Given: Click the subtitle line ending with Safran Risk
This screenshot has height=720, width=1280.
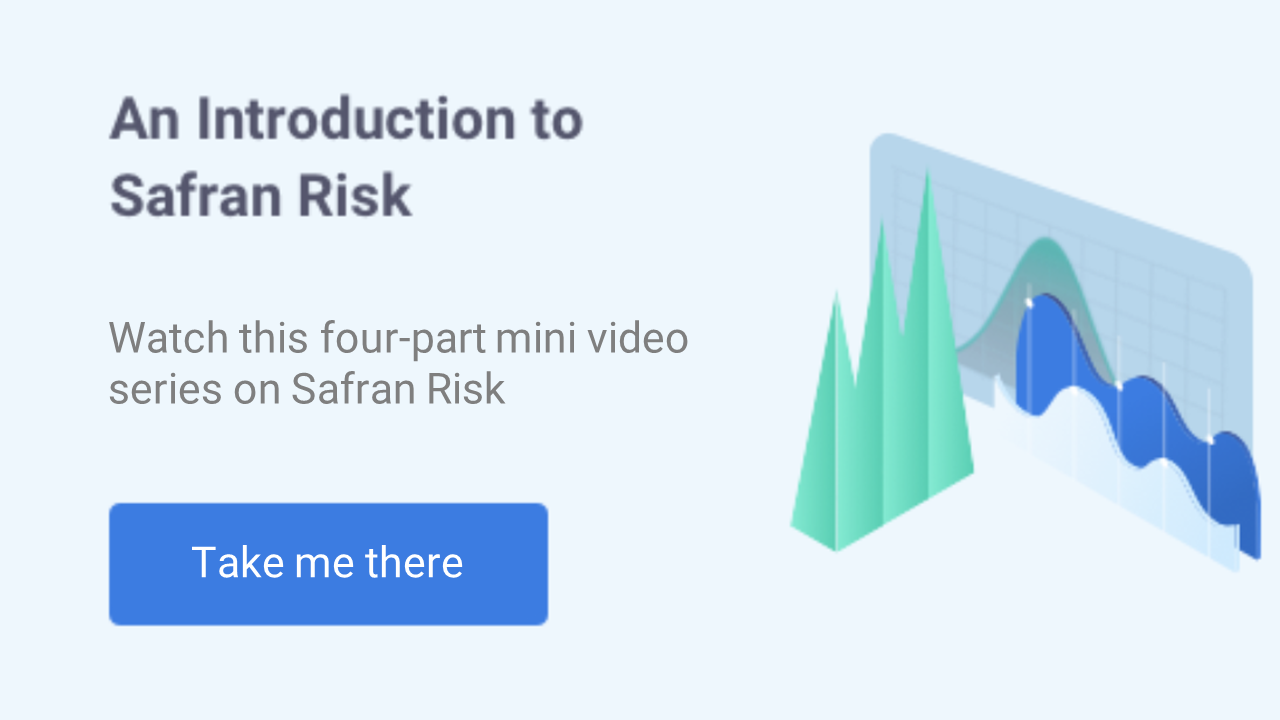Looking at the screenshot, I should click(307, 389).
